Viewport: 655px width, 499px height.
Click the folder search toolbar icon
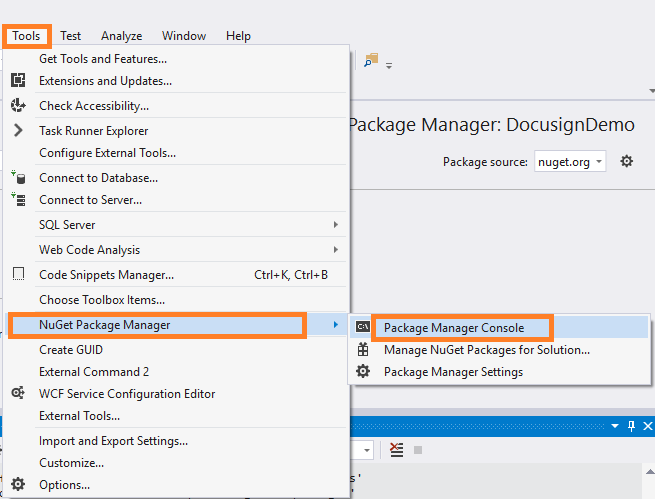371,60
